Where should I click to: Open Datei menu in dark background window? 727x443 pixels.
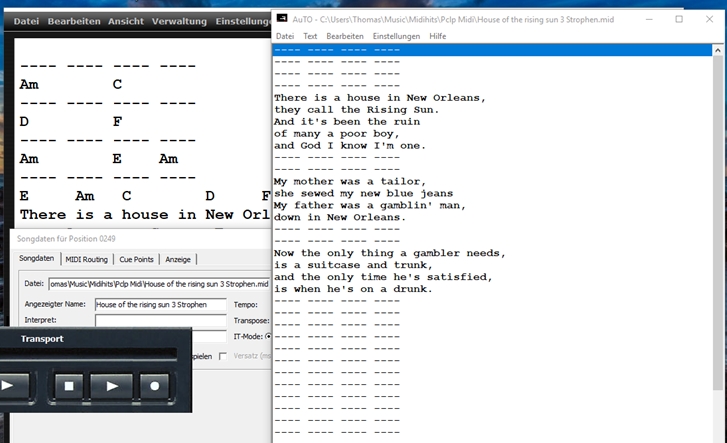(x=26, y=21)
